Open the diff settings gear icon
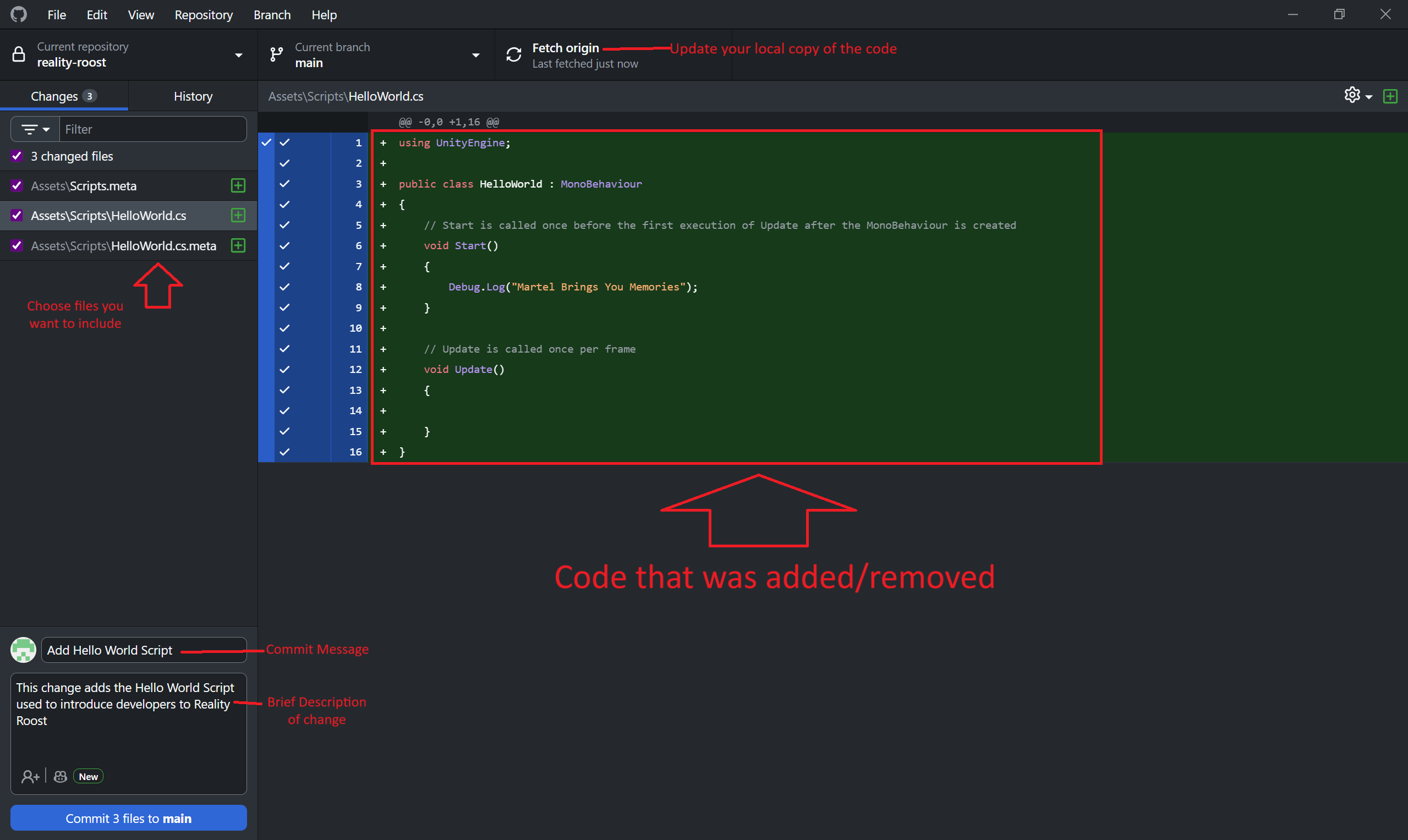 pyautogui.click(x=1352, y=95)
